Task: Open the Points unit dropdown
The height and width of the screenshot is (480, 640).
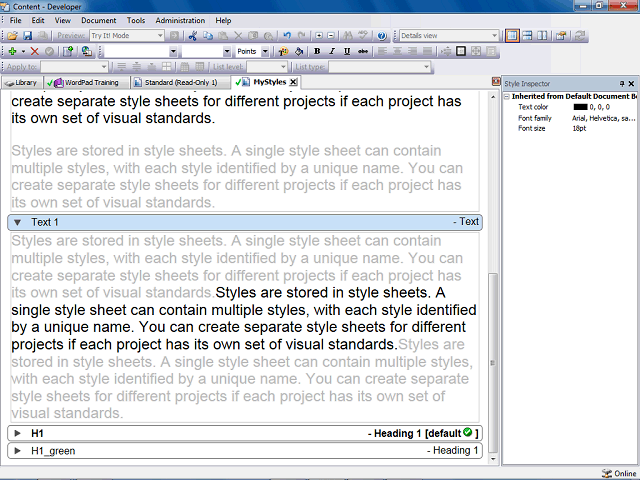Action: point(265,51)
